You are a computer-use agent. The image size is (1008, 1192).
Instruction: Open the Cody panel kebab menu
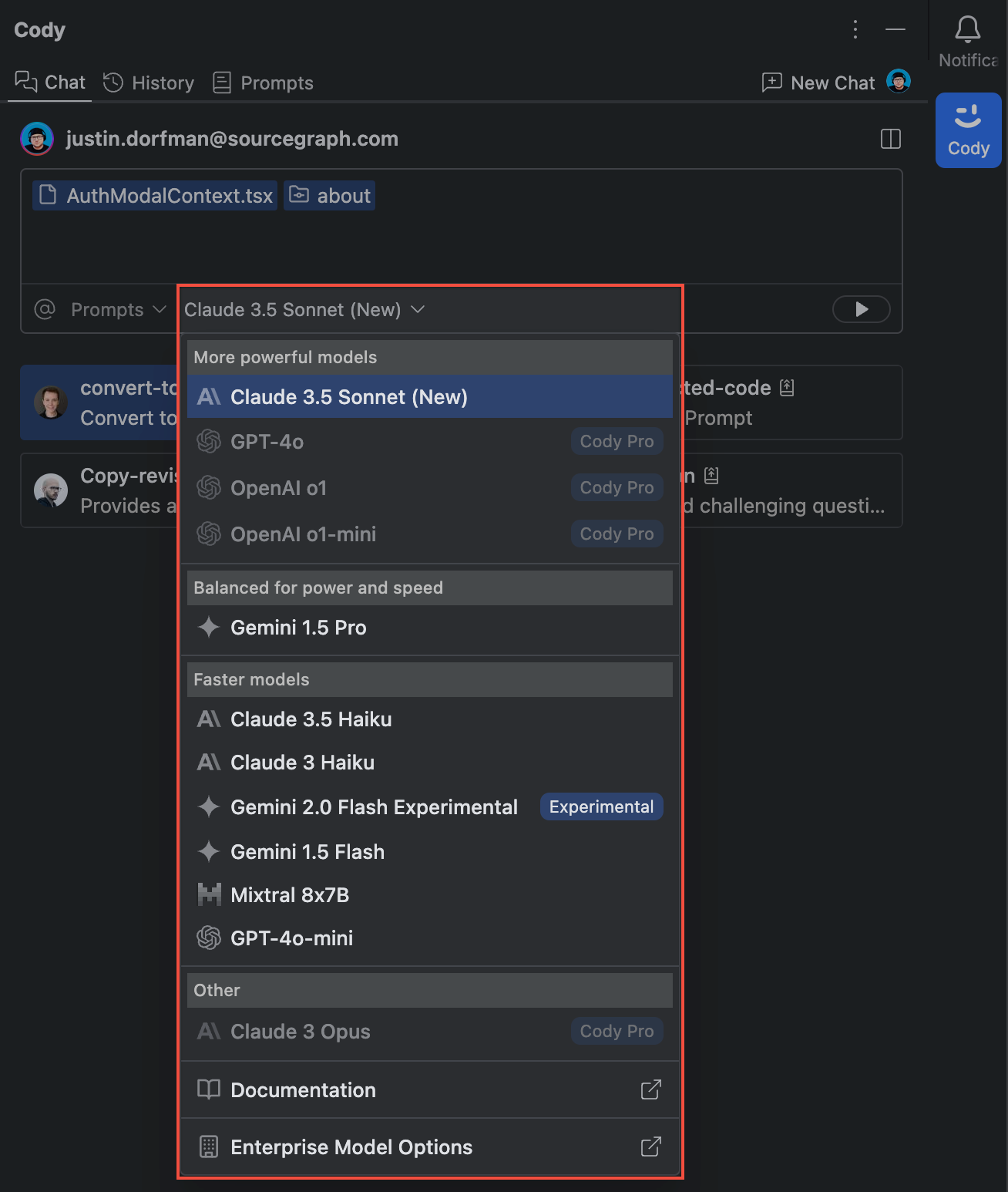pos(855,29)
